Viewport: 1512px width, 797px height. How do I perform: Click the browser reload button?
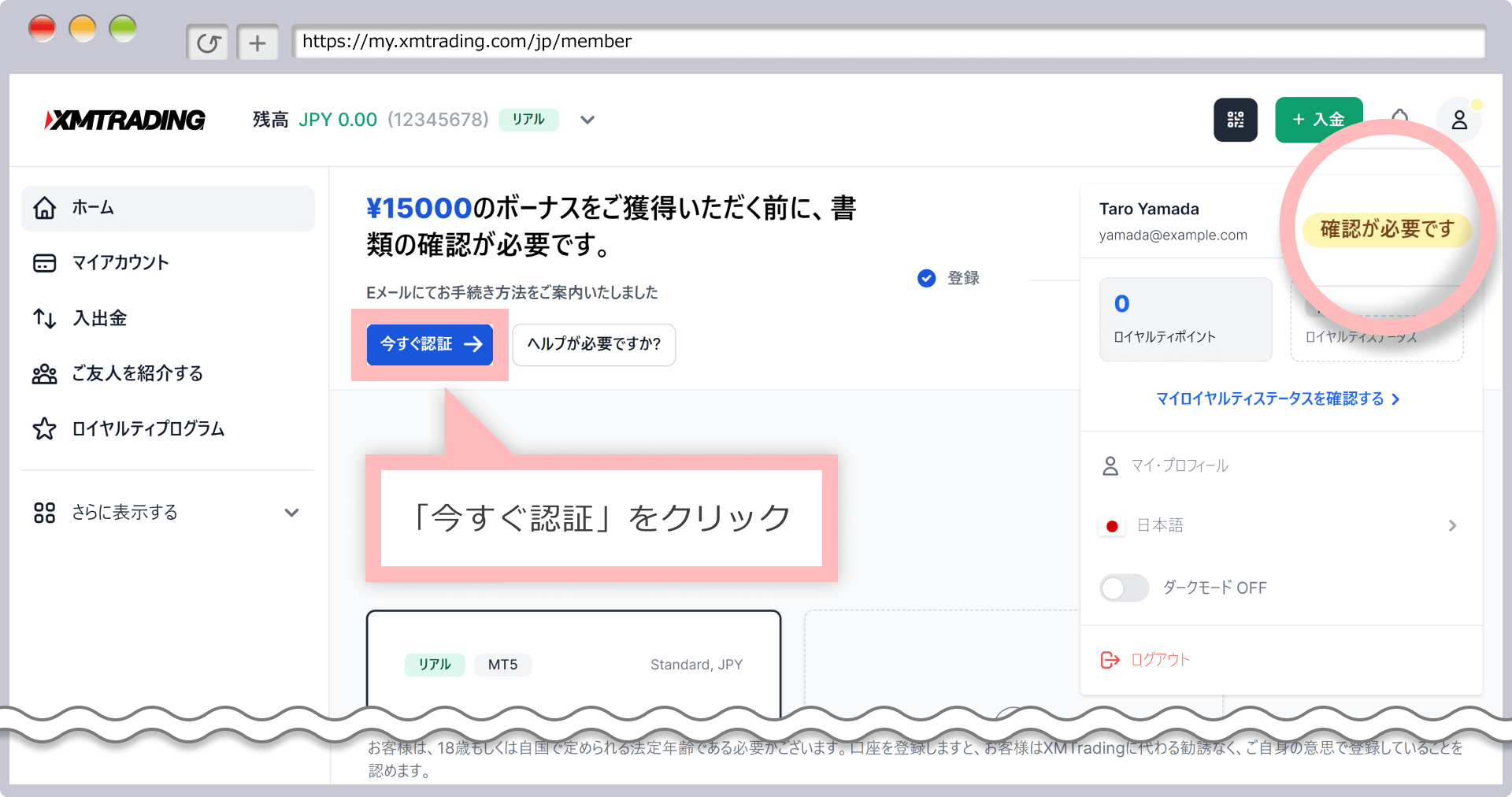pyautogui.click(x=208, y=43)
